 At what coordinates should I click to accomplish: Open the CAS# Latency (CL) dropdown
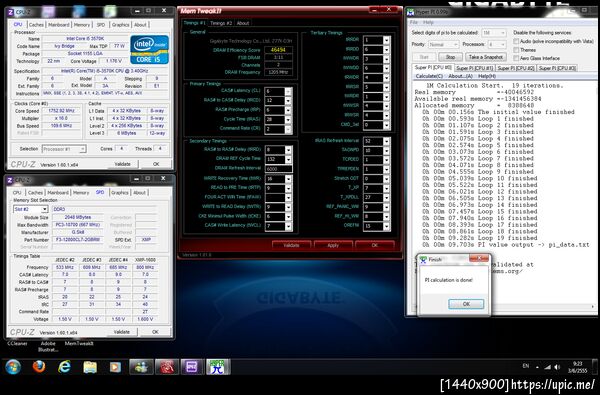pyautogui.click(x=288, y=91)
